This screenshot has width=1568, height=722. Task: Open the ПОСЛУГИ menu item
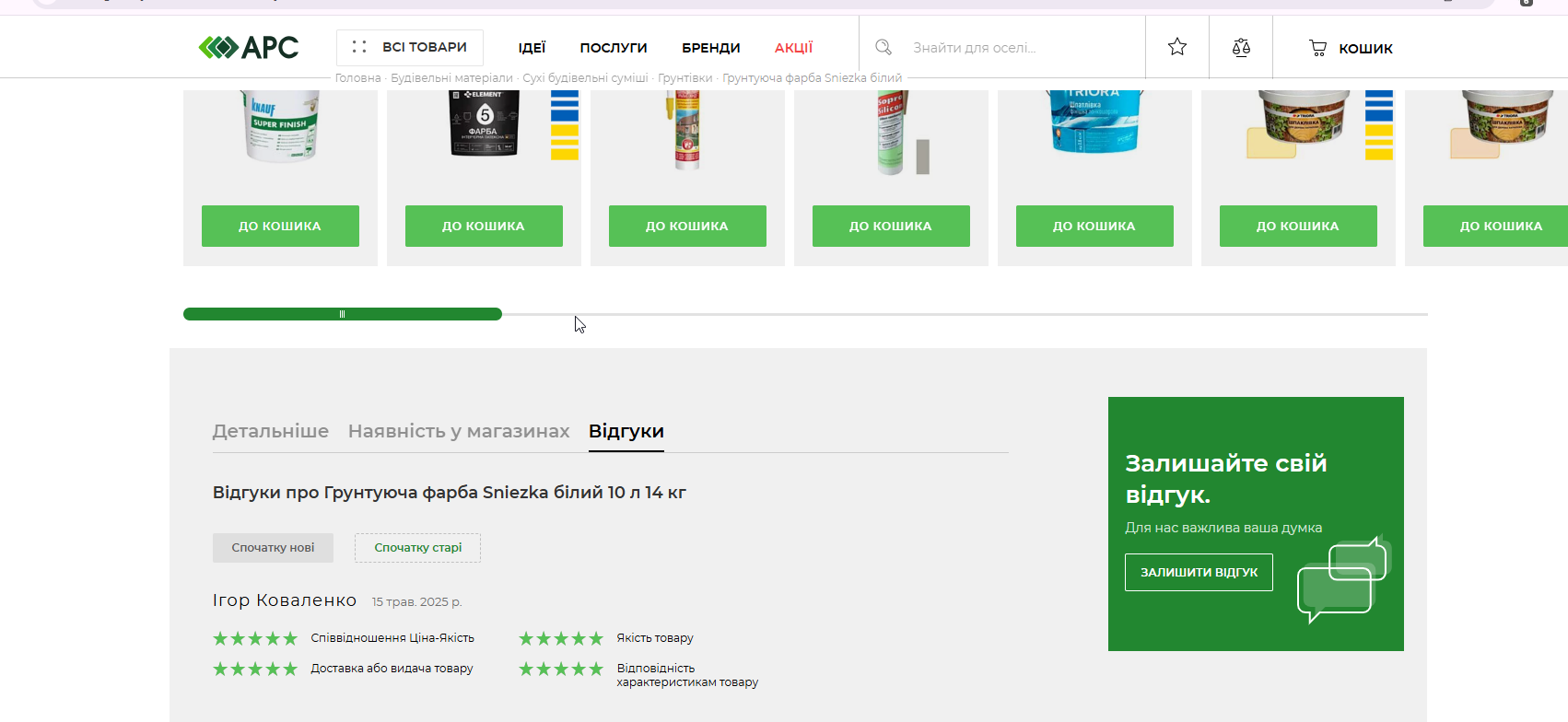614,48
